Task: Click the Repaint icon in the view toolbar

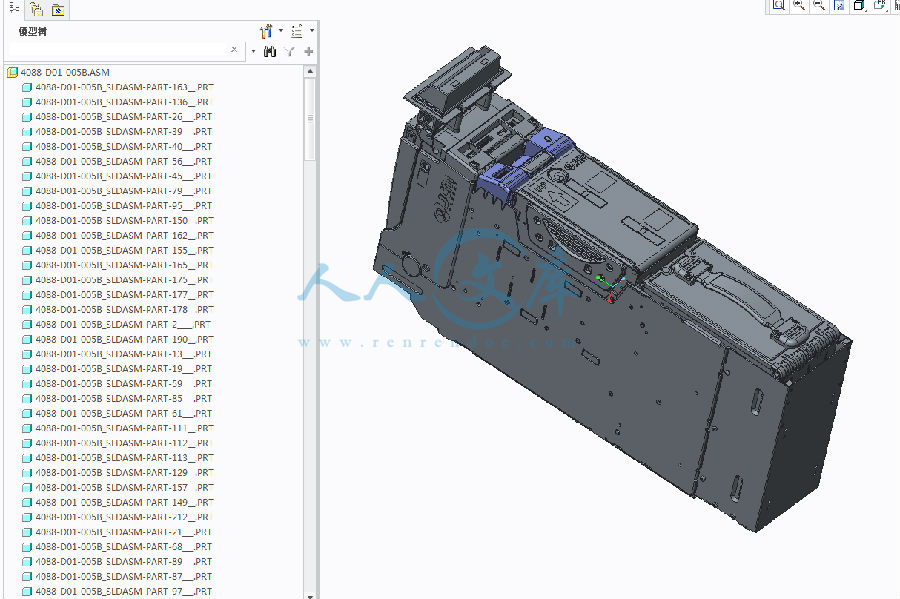Action: point(839,5)
